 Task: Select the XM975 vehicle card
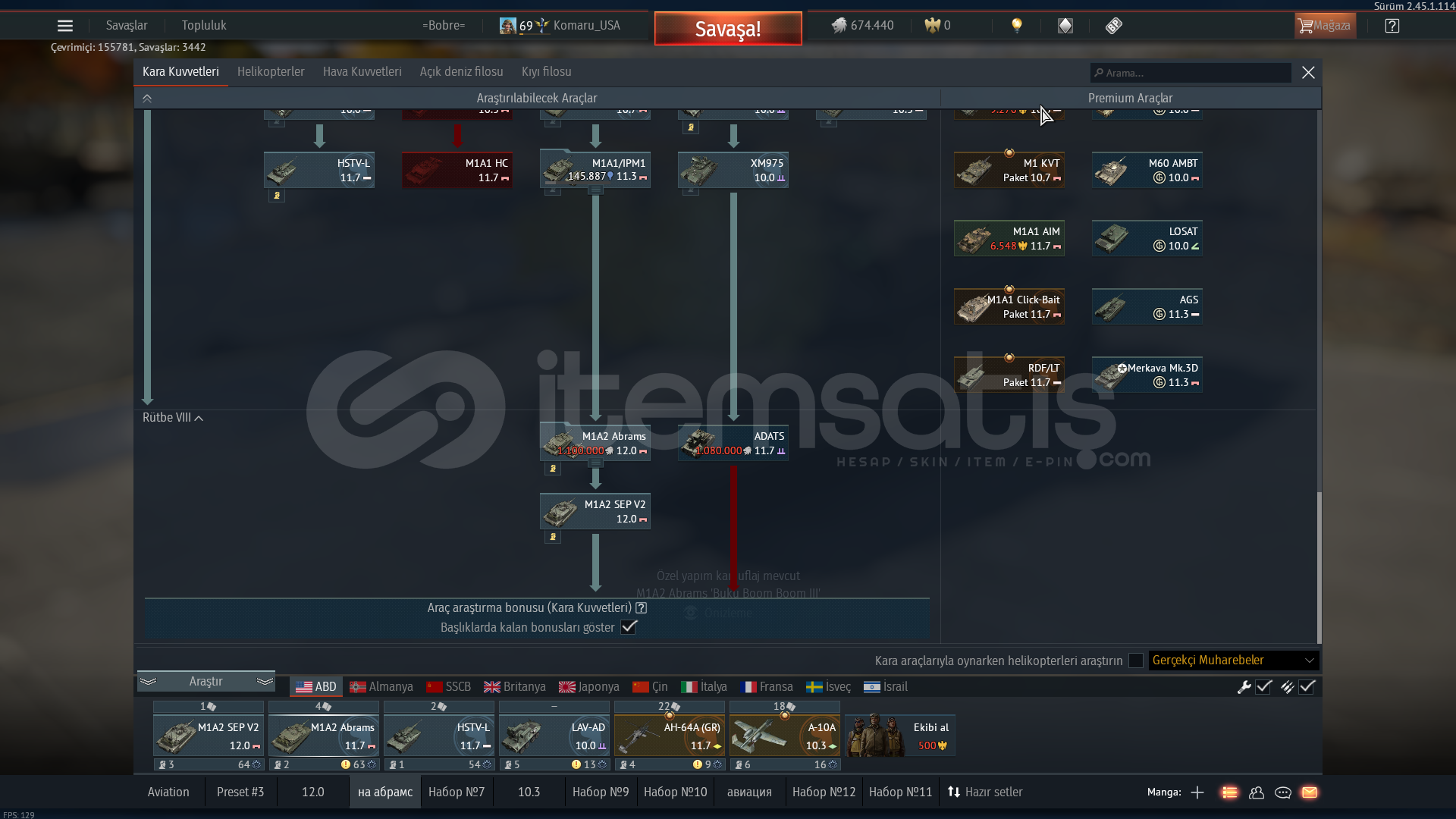point(733,170)
